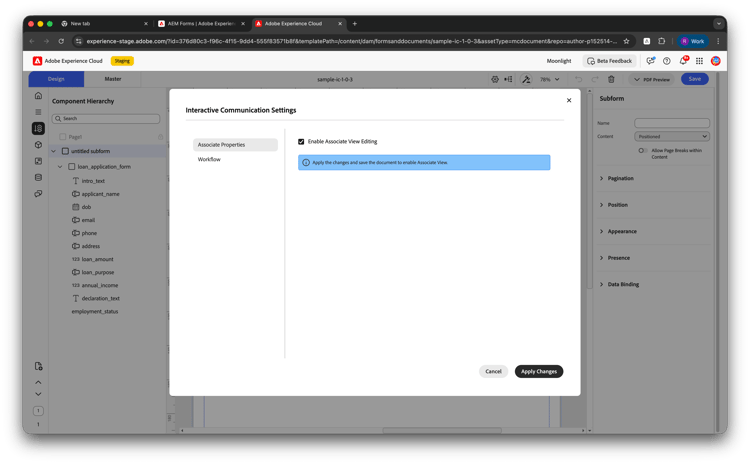Open the assets image icon in sidebar
The width and height of the screenshot is (750, 464).
pos(38,161)
